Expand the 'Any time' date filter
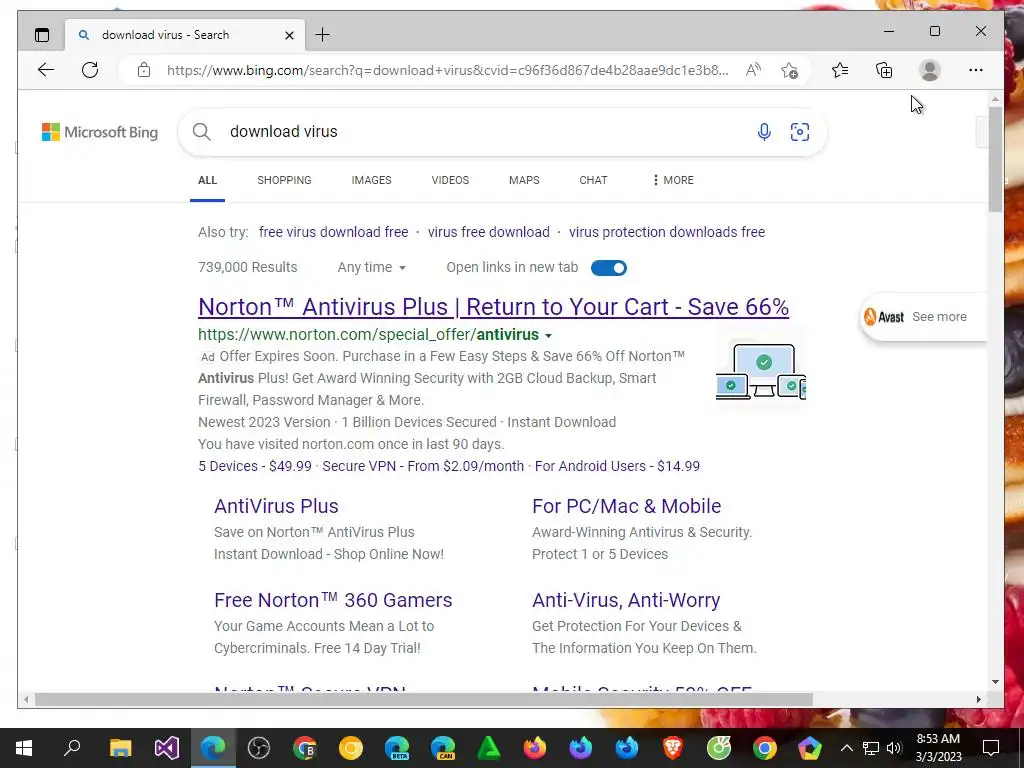The width and height of the screenshot is (1024, 768). click(371, 267)
